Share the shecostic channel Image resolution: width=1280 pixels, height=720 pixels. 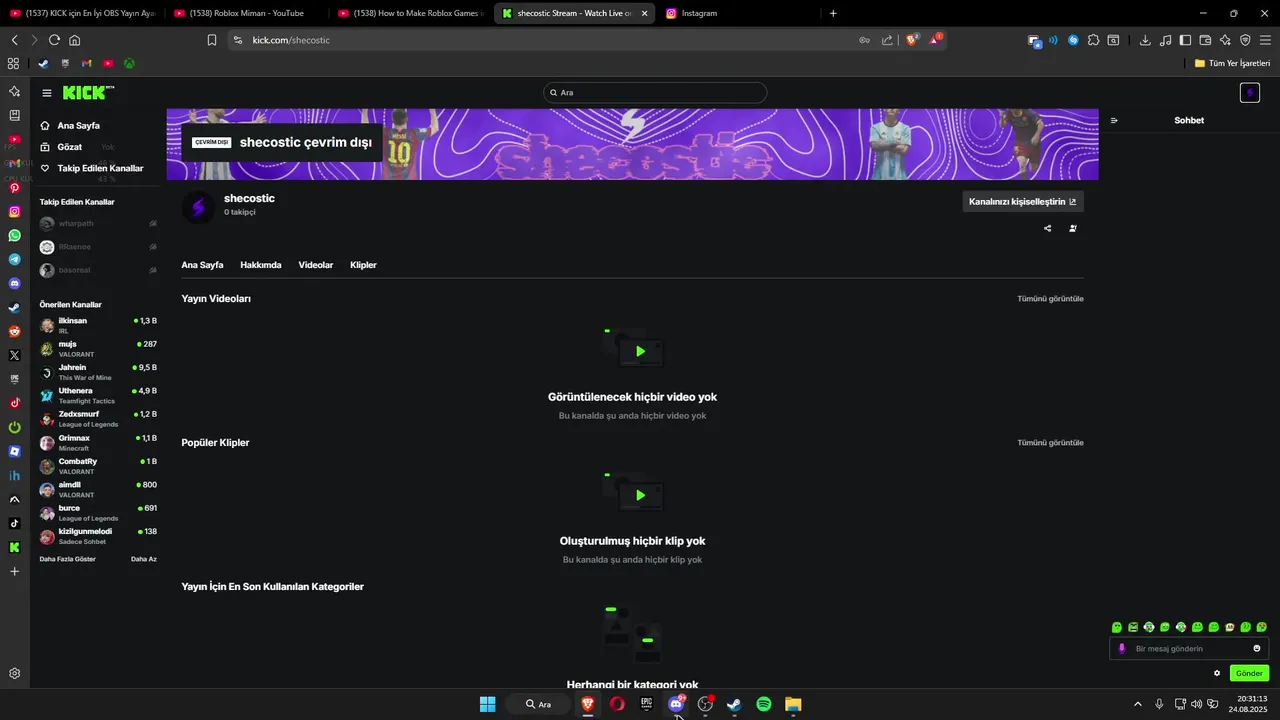pyautogui.click(x=1047, y=228)
